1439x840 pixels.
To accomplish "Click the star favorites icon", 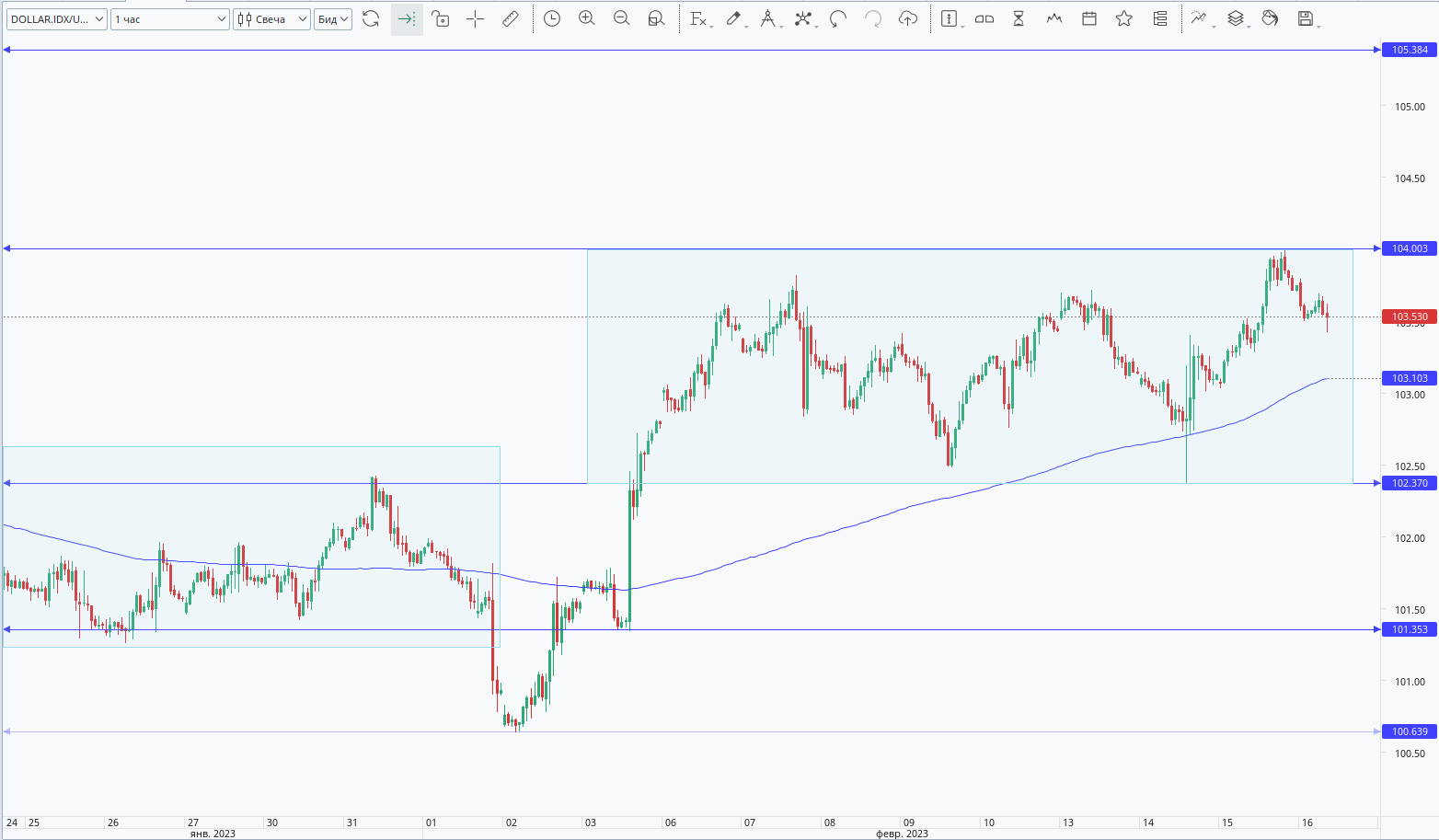I will (1123, 18).
